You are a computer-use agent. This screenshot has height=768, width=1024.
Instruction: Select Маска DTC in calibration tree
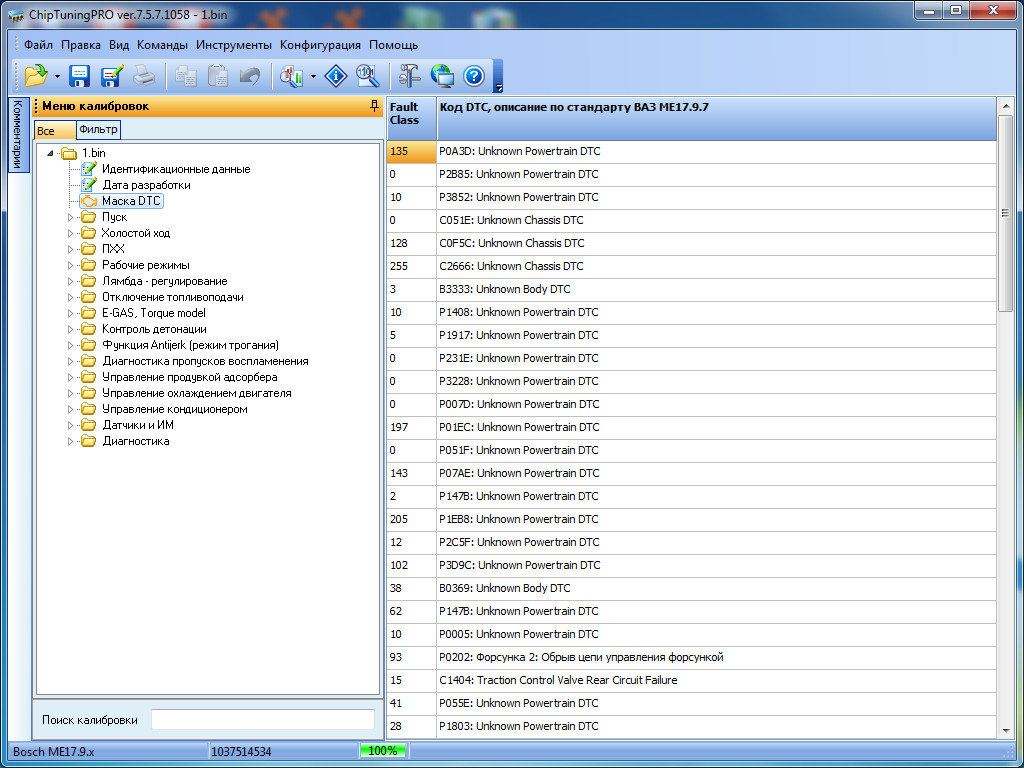[131, 201]
